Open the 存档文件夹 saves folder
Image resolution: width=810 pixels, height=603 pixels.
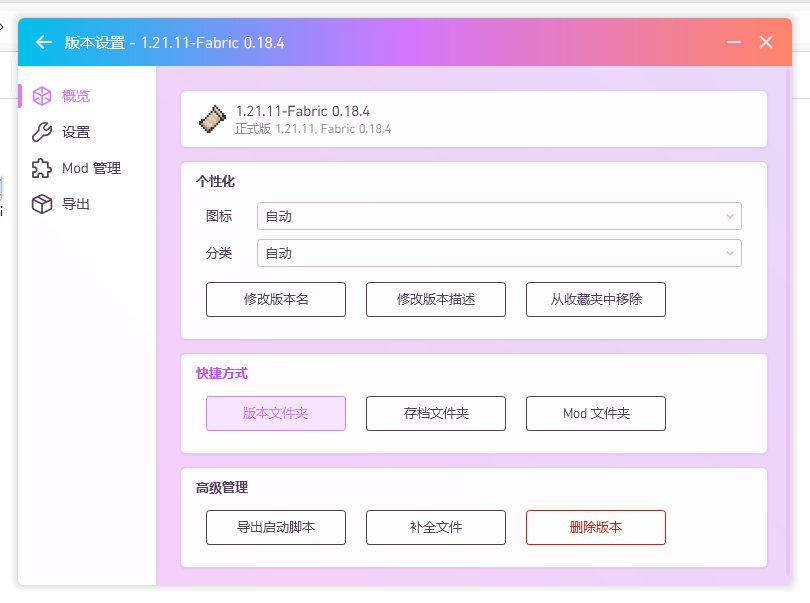436,413
